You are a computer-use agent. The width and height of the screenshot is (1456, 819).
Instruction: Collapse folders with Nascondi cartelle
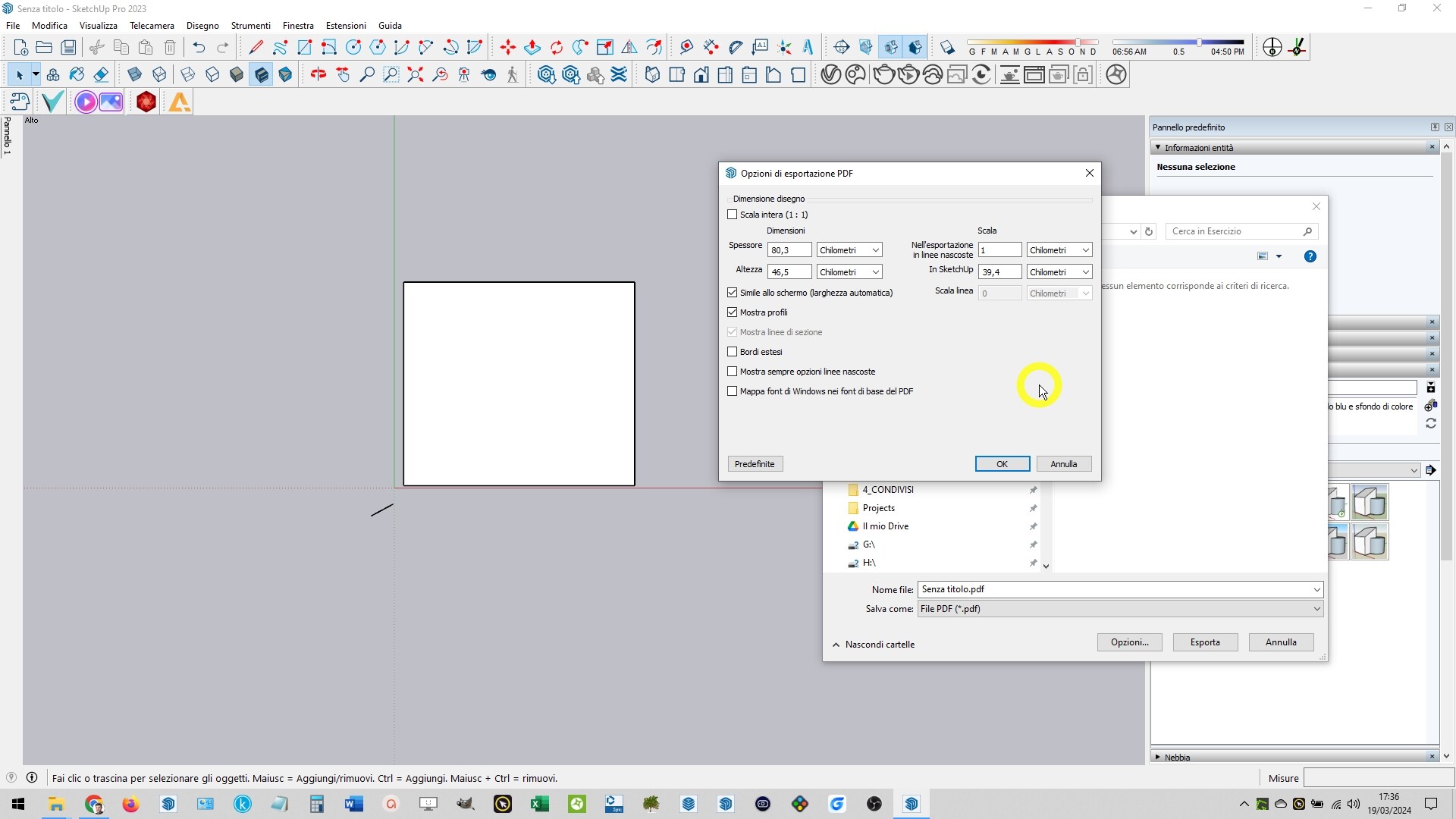(x=874, y=645)
